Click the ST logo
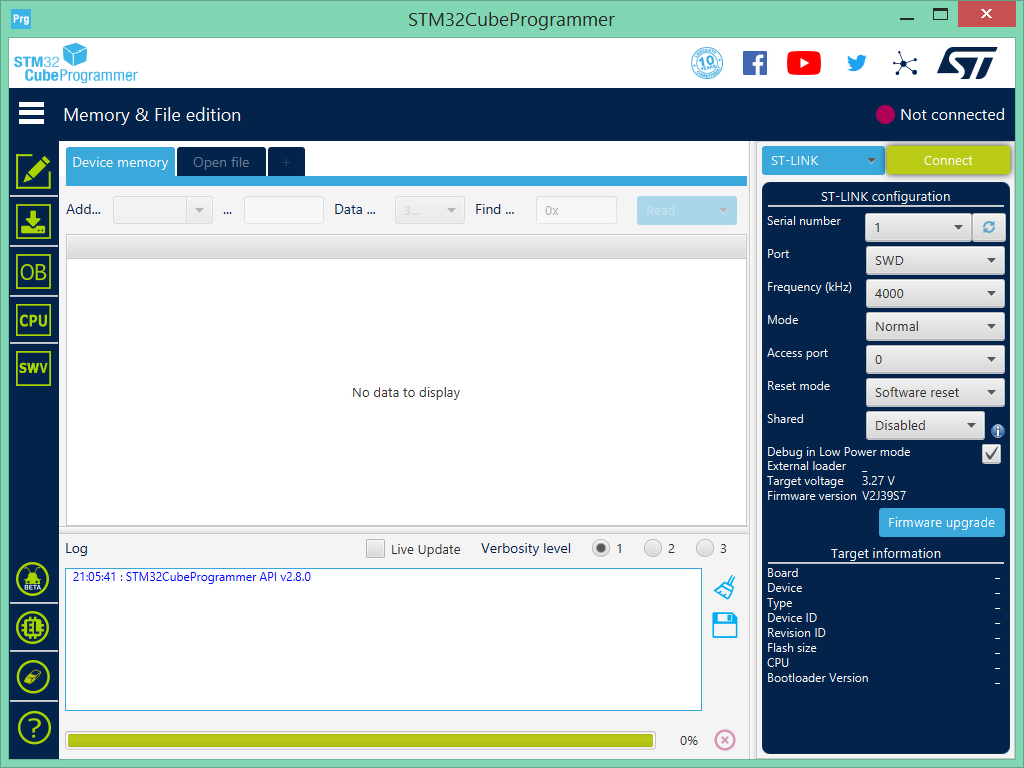This screenshot has height=768, width=1024. click(x=967, y=63)
